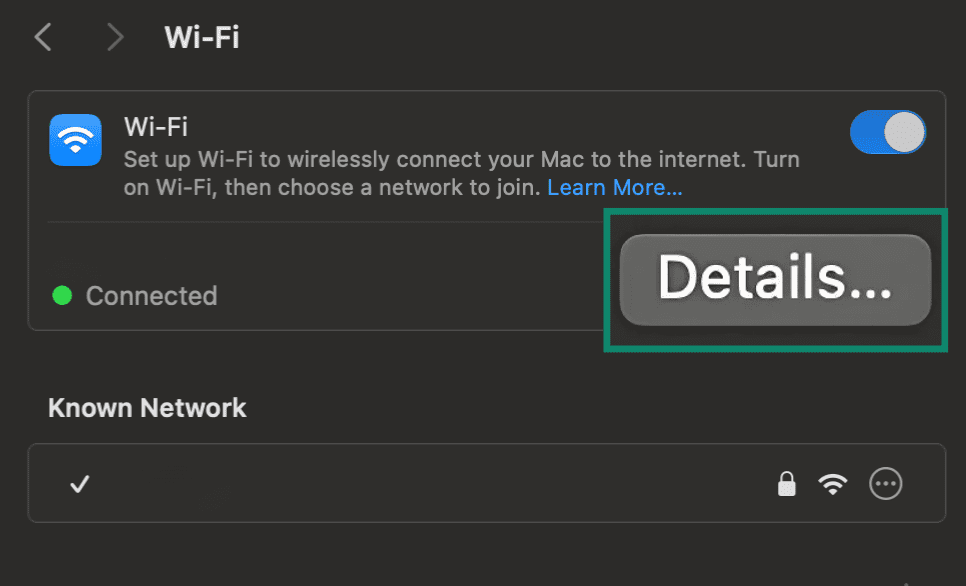The width and height of the screenshot is (966, 586).
Task: Follow the Learn More link
Action: [x=615, y=187]
